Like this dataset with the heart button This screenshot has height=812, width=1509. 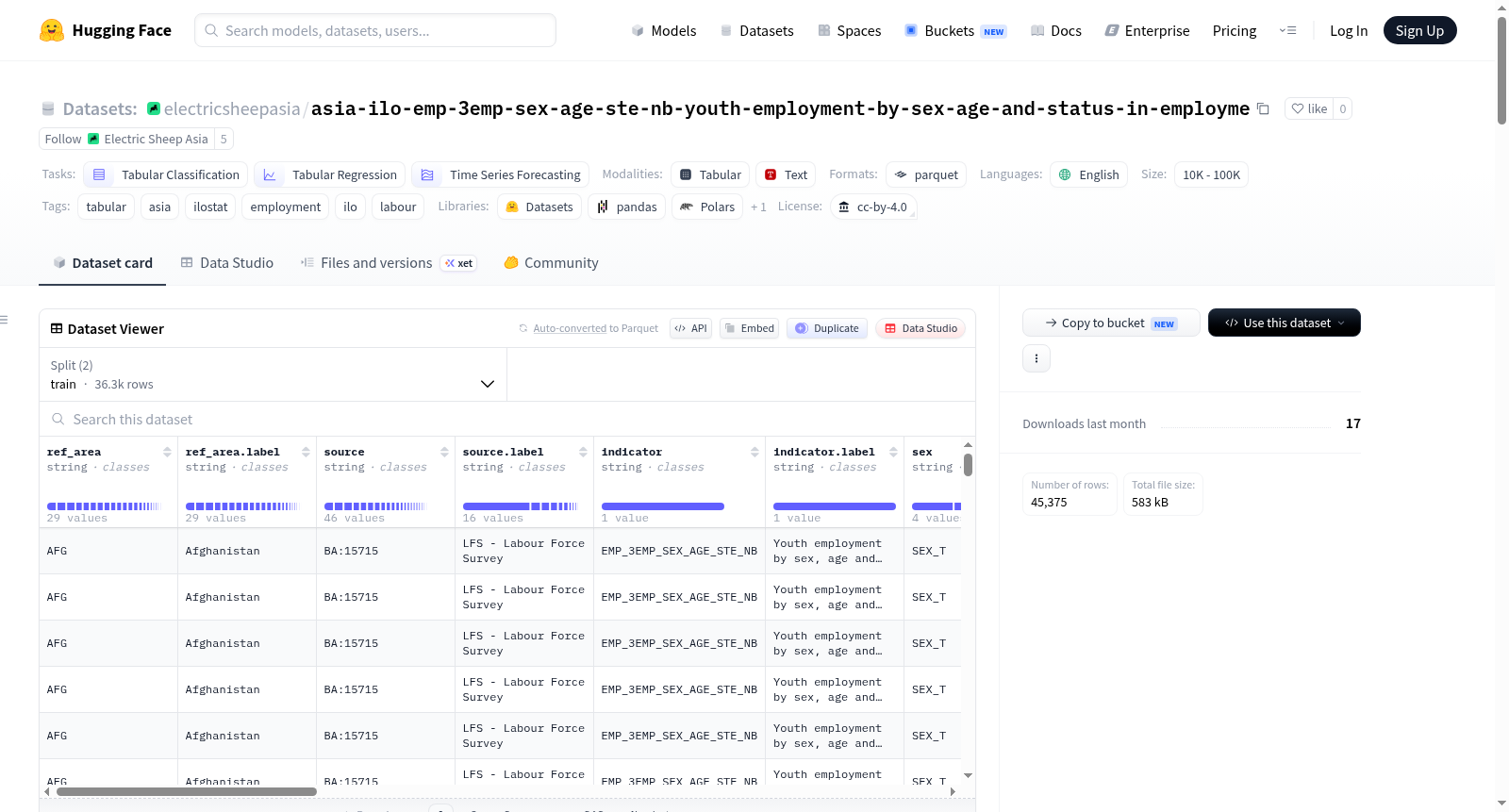coord(1309,109)
